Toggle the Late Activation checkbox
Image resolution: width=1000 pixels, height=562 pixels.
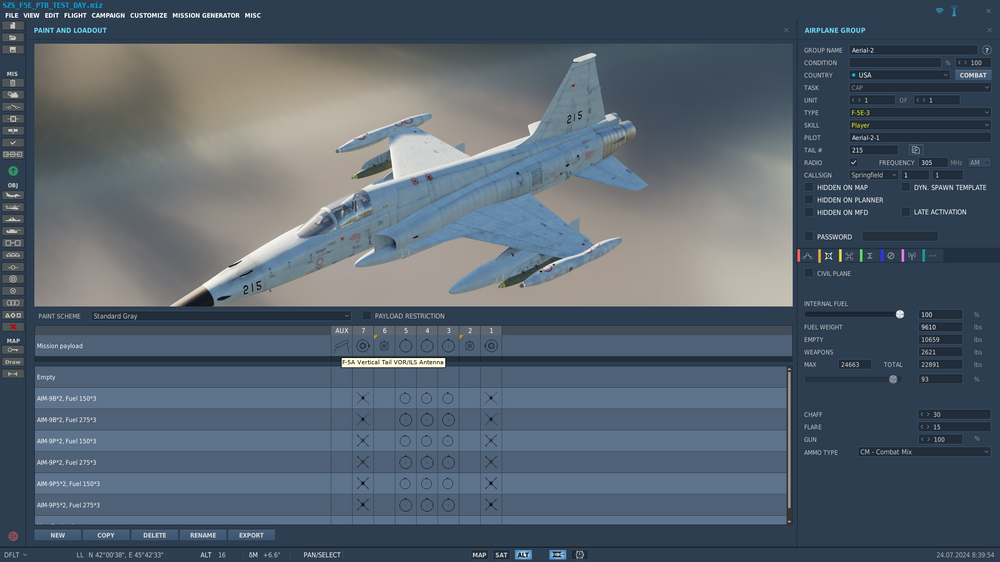coord(906,212)
